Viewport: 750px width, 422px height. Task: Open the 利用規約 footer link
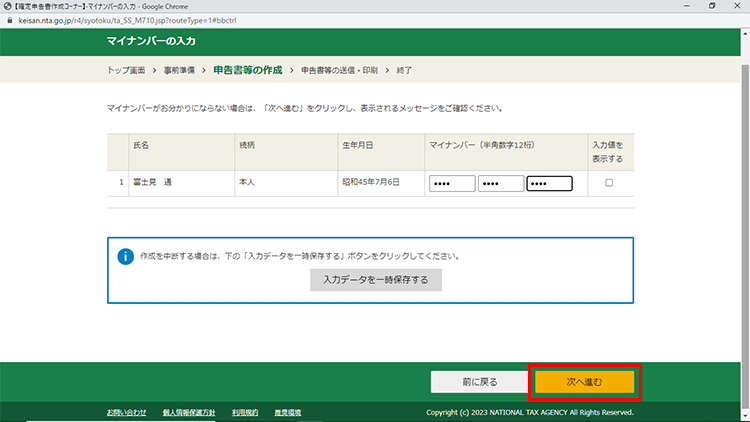click(x=245, y=412)
